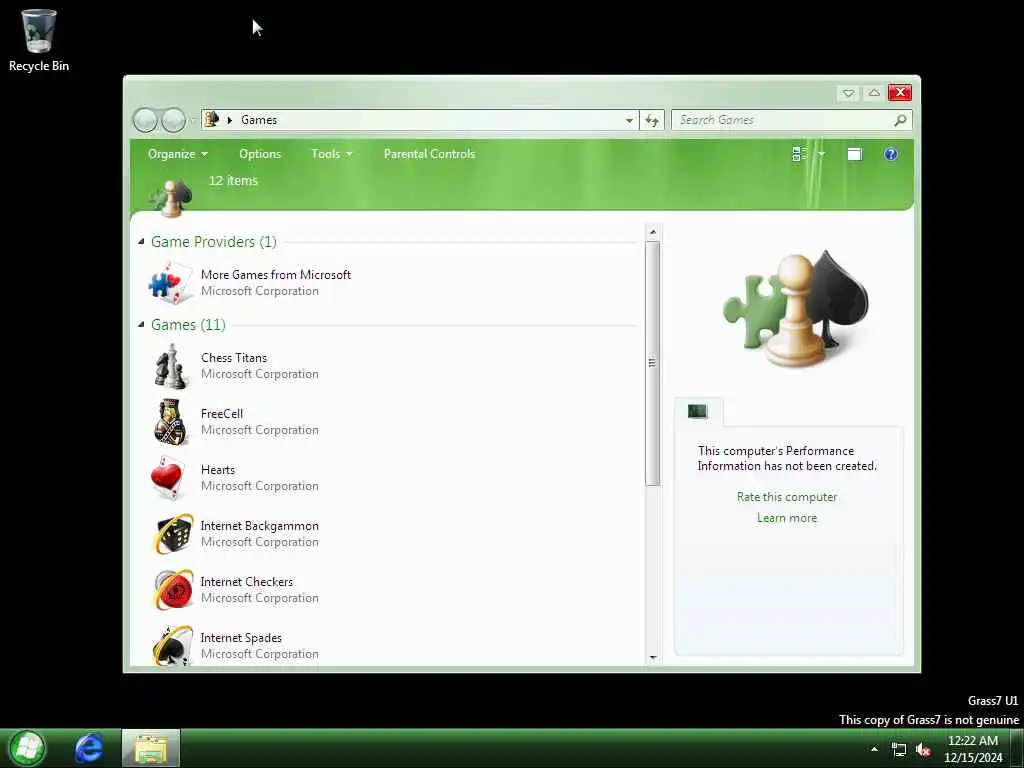1024x768 pixels.
Task: Click Options in the toolbar
Action: coord(260,154)
